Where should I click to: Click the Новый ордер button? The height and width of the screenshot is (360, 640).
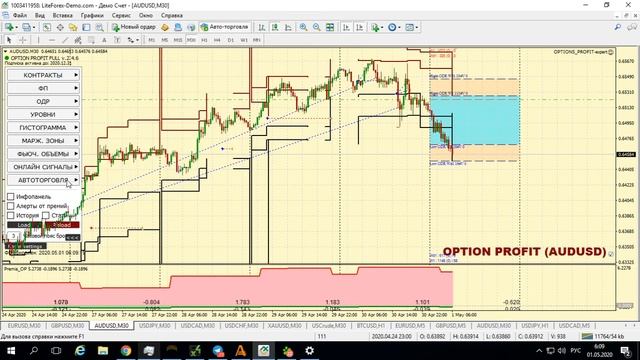[x=134, y=27]
